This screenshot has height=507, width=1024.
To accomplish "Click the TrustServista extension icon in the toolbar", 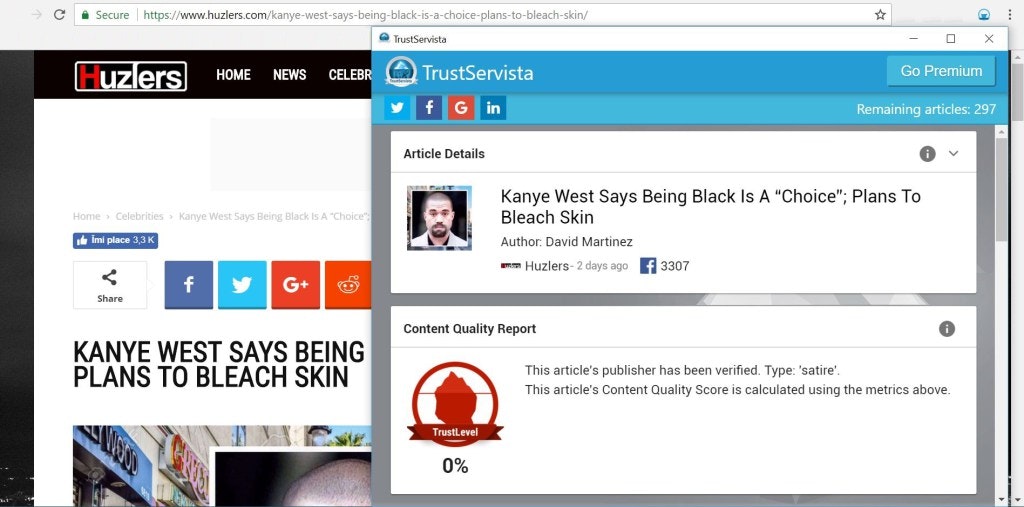I will (x=984, y=14).
